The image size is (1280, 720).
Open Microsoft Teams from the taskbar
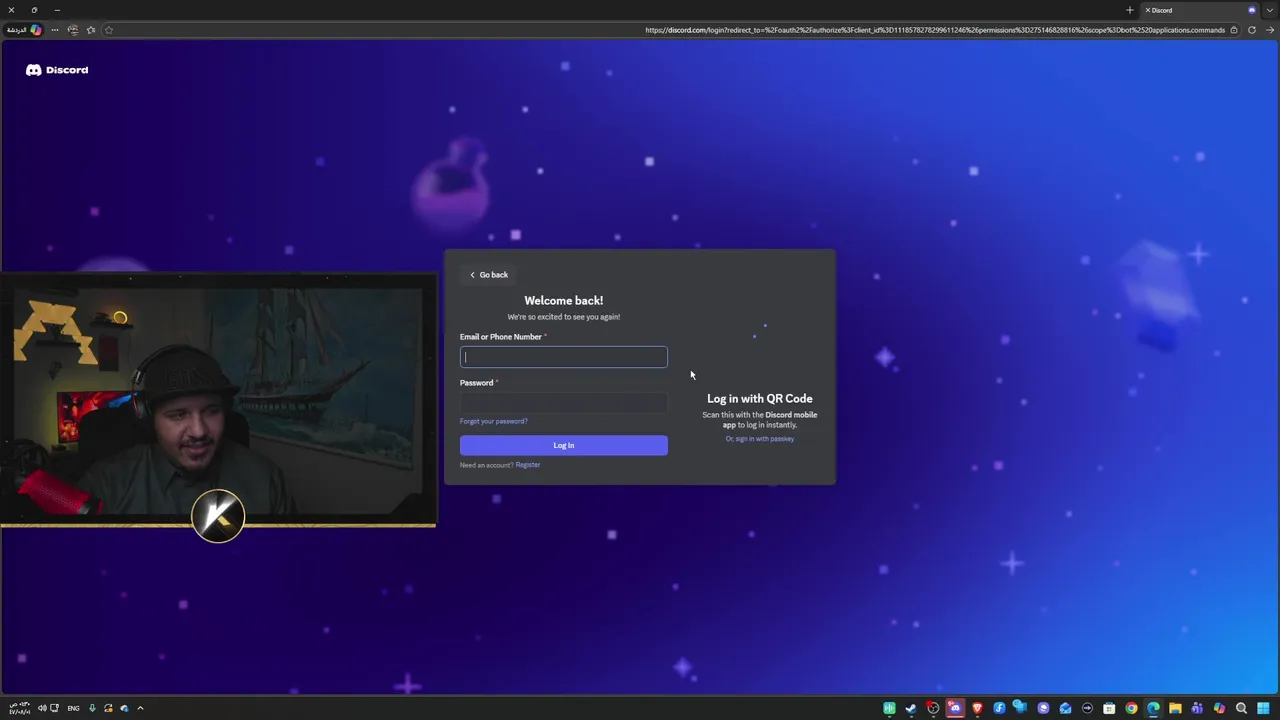pos(1197,708)
